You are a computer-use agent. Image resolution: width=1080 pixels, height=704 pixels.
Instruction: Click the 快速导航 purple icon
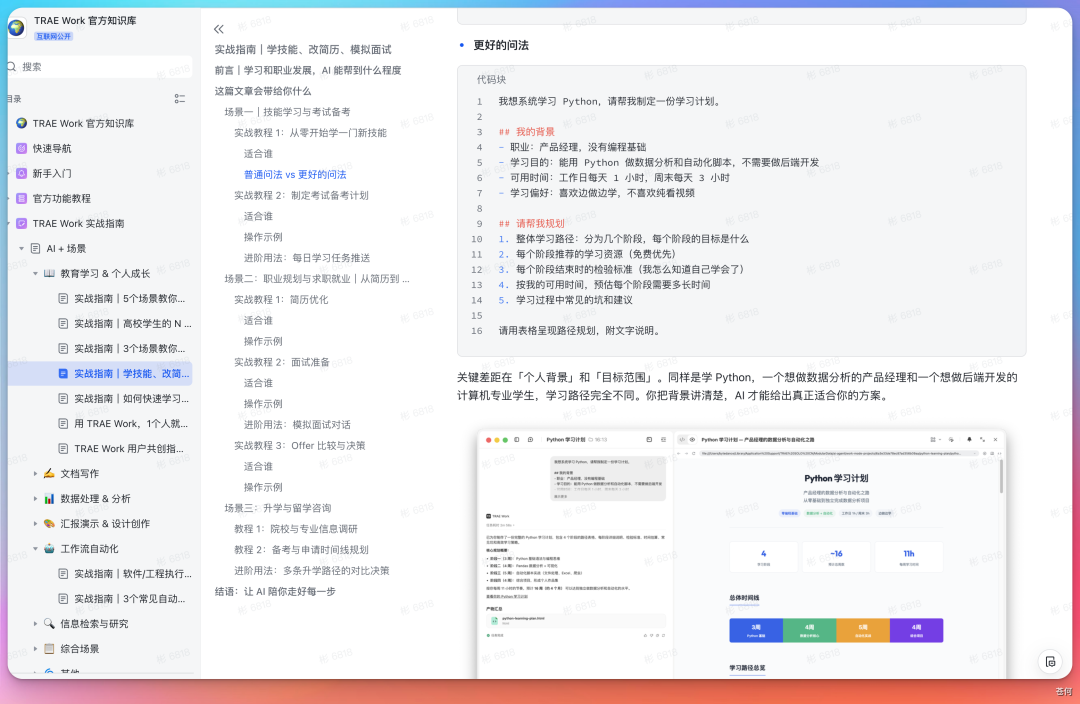coord(21,148)
